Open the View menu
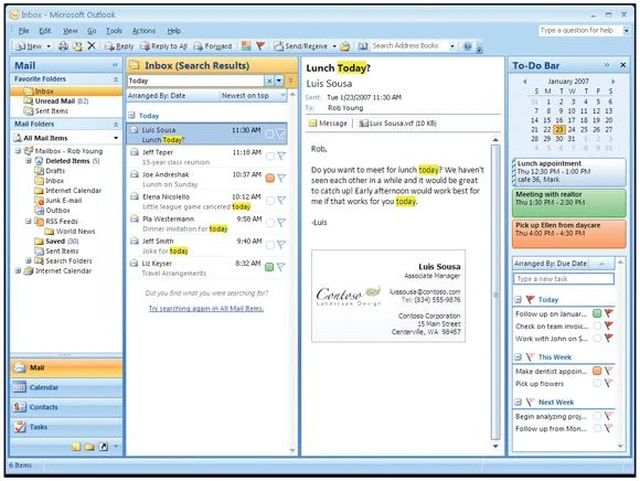This screenshot has height=481, width=640. [70, 31]
